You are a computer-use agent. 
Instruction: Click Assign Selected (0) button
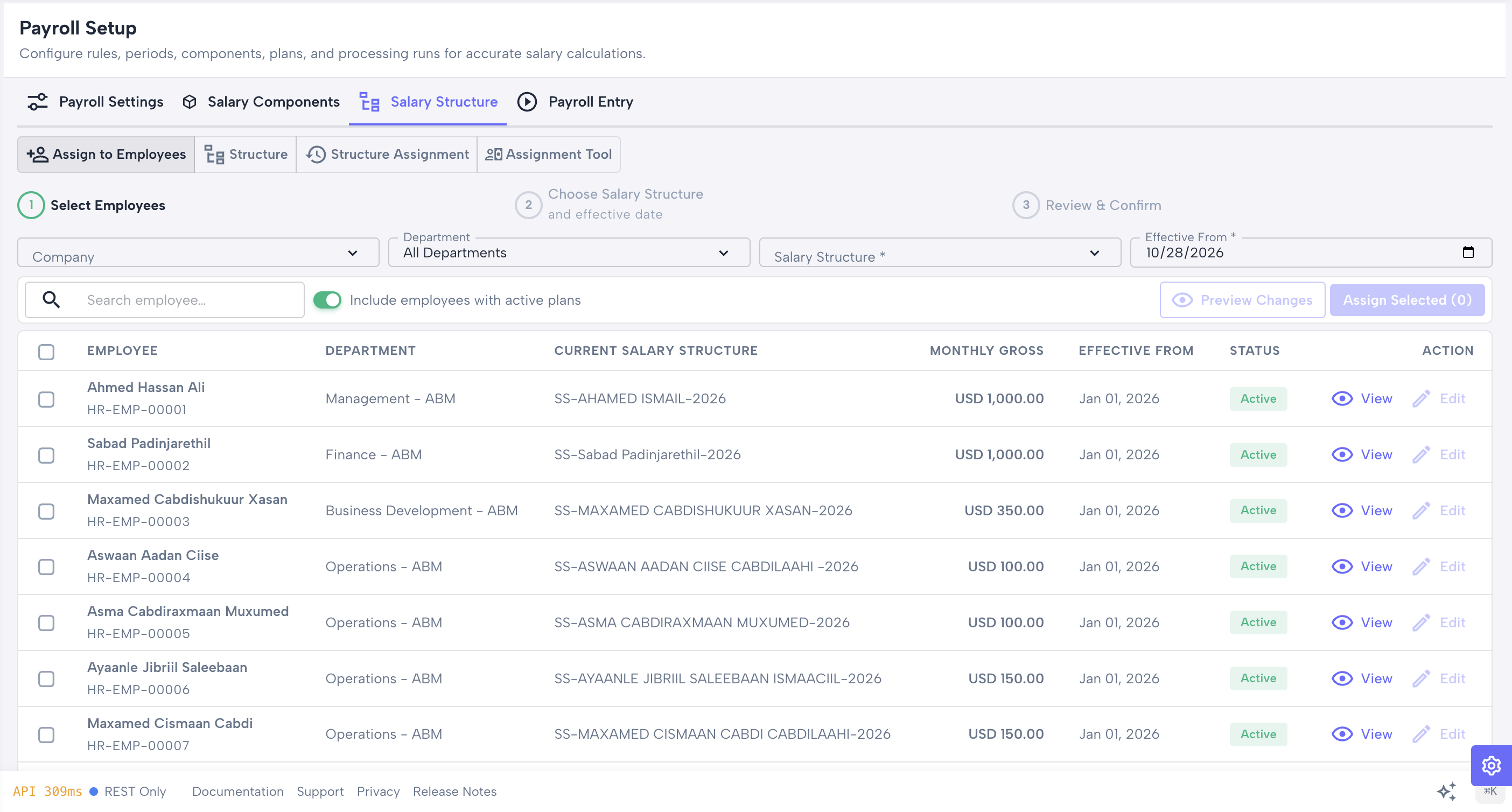coord(1407,300)
